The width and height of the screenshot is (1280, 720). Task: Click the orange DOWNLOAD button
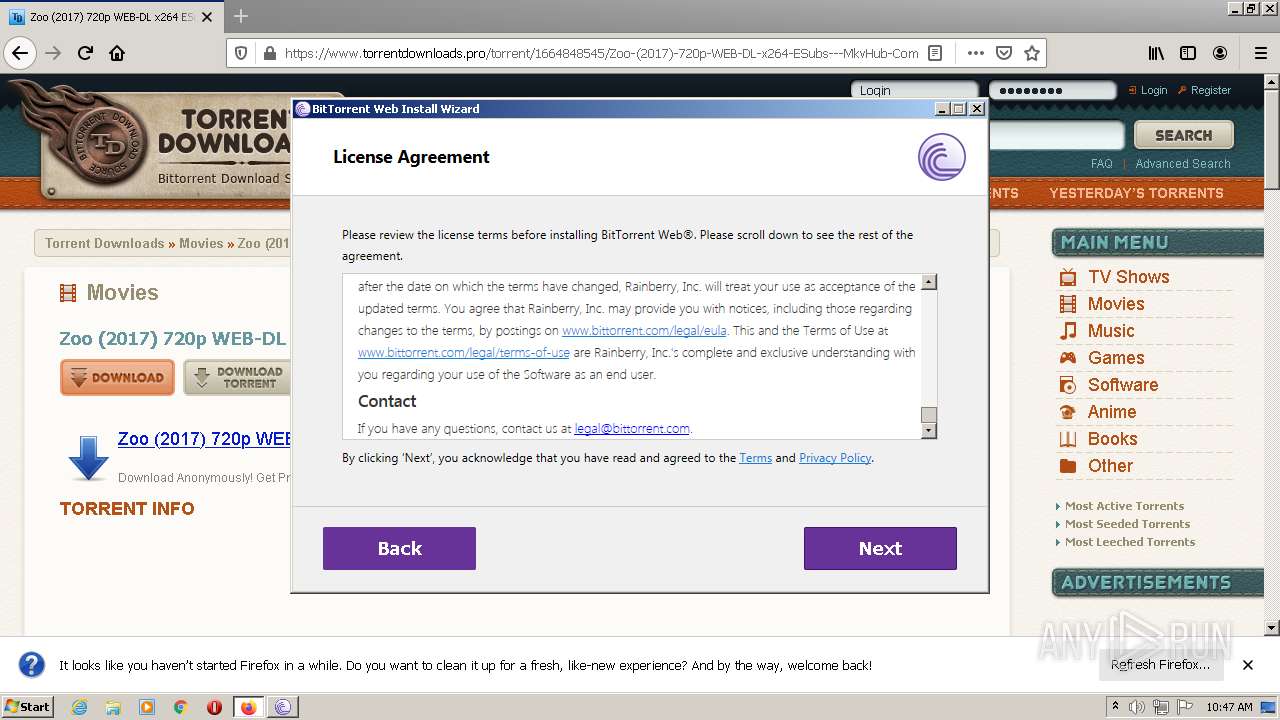point(117,378)
